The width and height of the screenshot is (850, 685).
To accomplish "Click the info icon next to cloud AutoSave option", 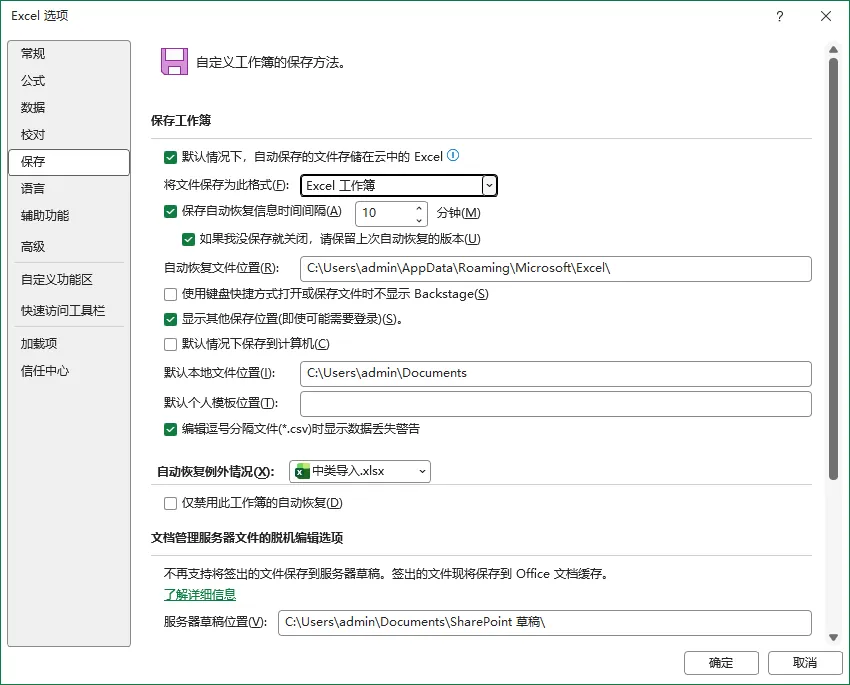I will tap(453, 156).
